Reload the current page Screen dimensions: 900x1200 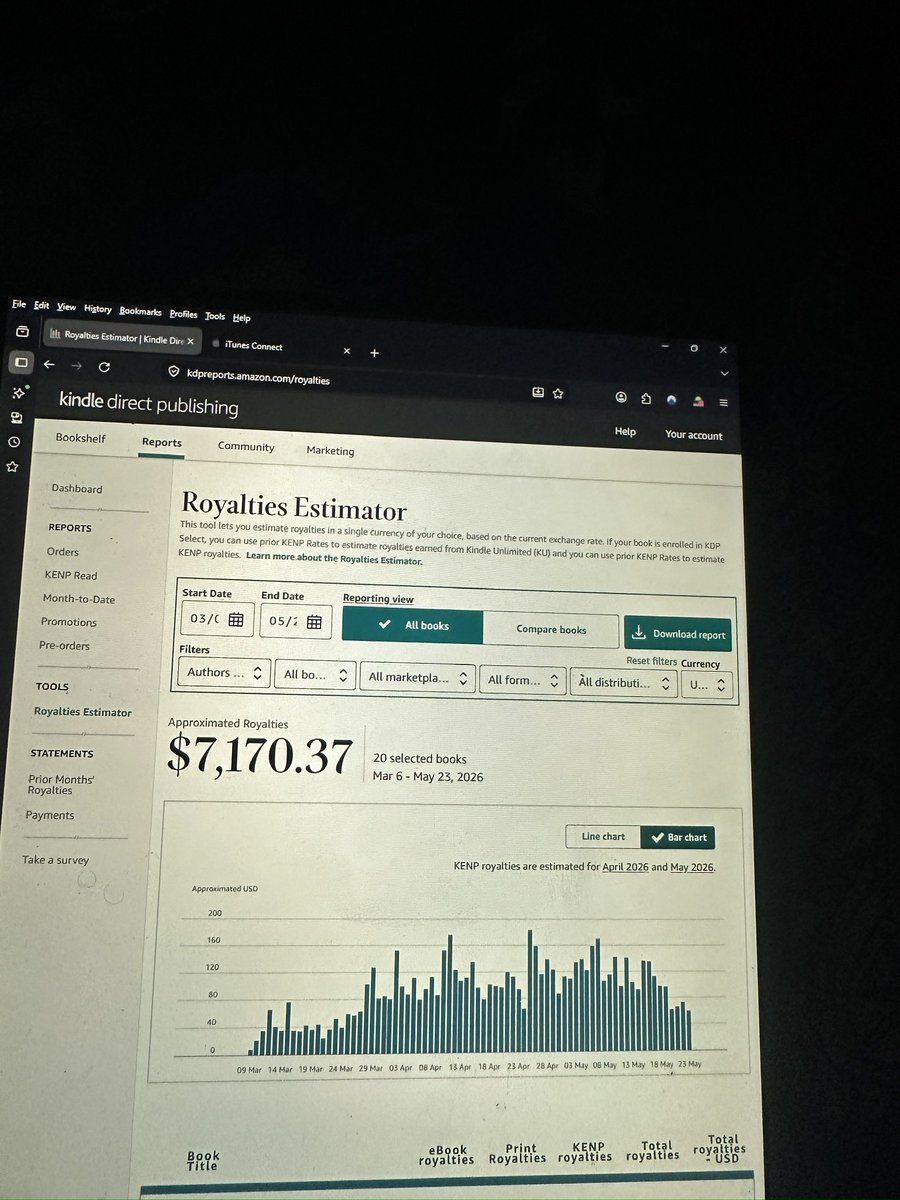(x=104, y=367)
